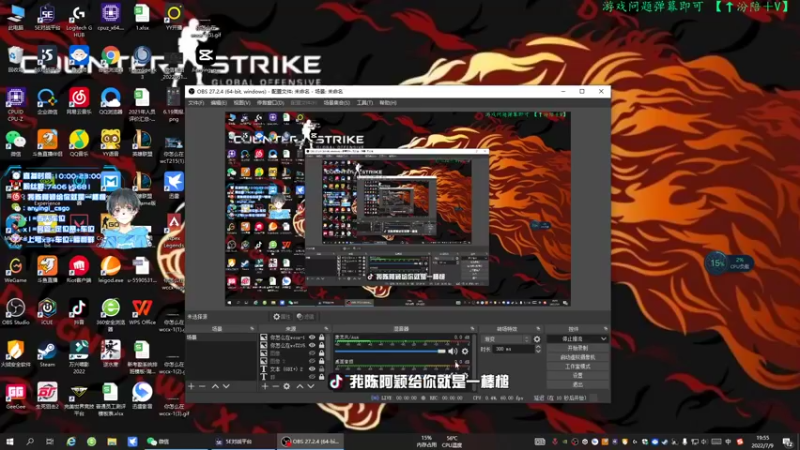Add a new scene with plus icon
Image resolution: width=800 pixels, height=450 pixels.
[x=191, y=386]
